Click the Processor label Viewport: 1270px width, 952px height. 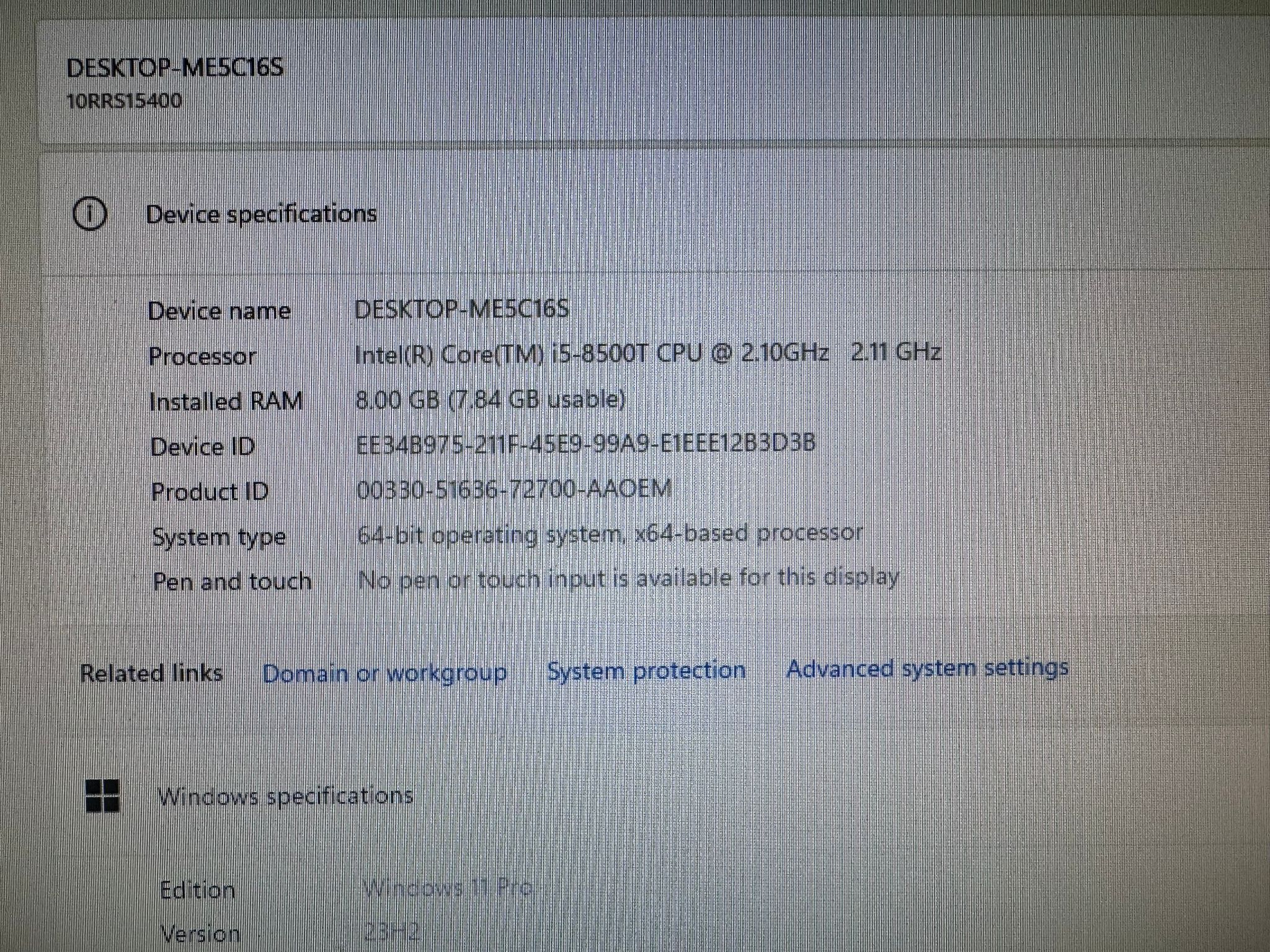(202, 356)
